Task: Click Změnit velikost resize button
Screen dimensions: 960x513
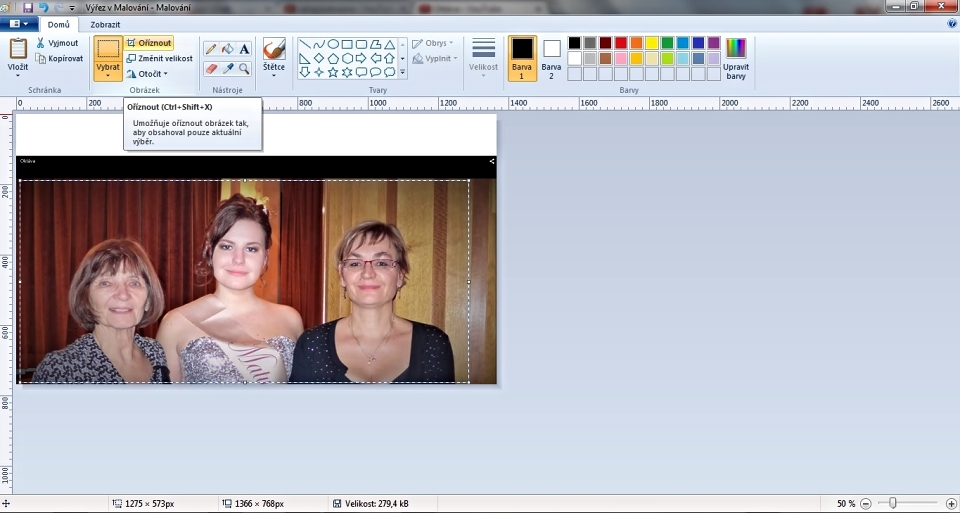Action: coord(159,58)
